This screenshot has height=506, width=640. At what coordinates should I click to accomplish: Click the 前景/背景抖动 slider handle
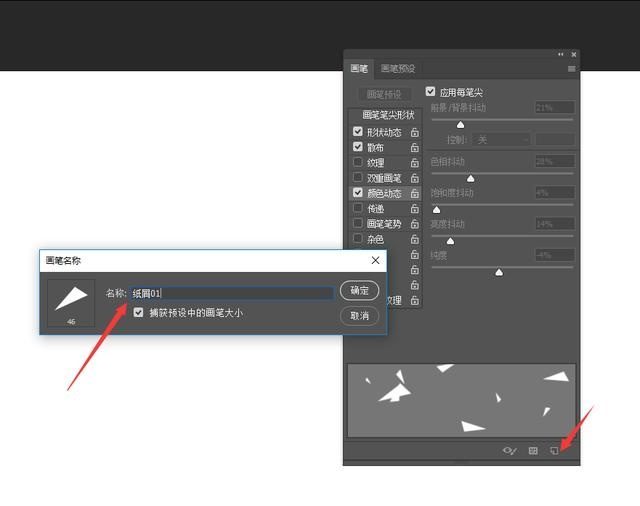click(460, 125)
